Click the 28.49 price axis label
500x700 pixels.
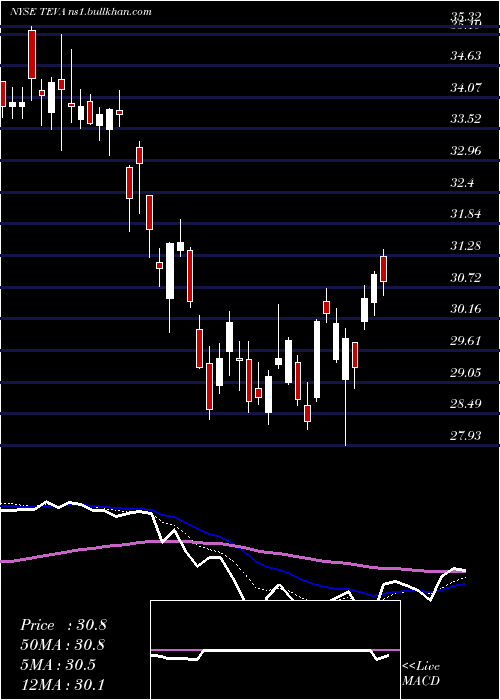pos(466,404)
